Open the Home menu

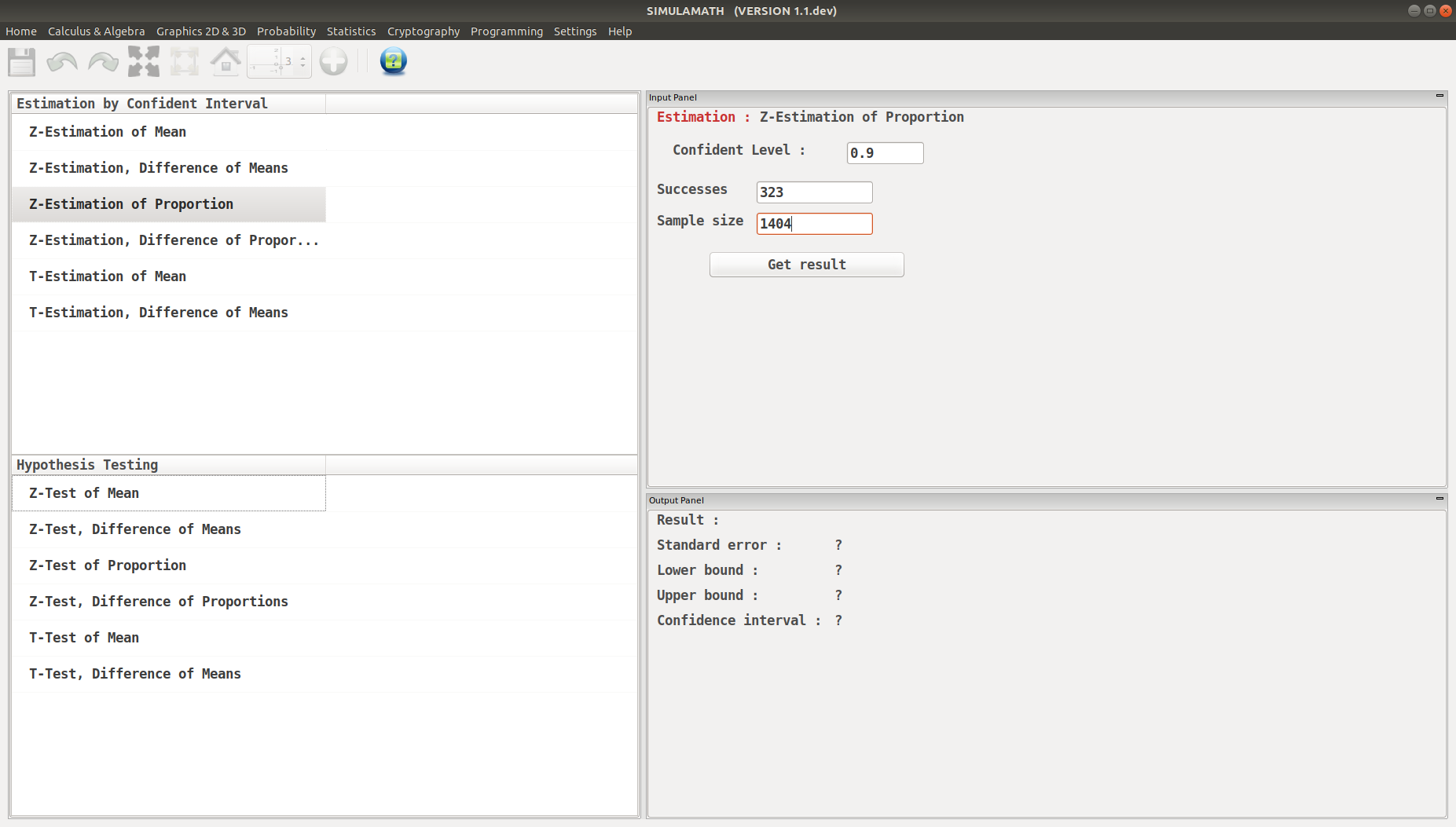tap(21, 31)
